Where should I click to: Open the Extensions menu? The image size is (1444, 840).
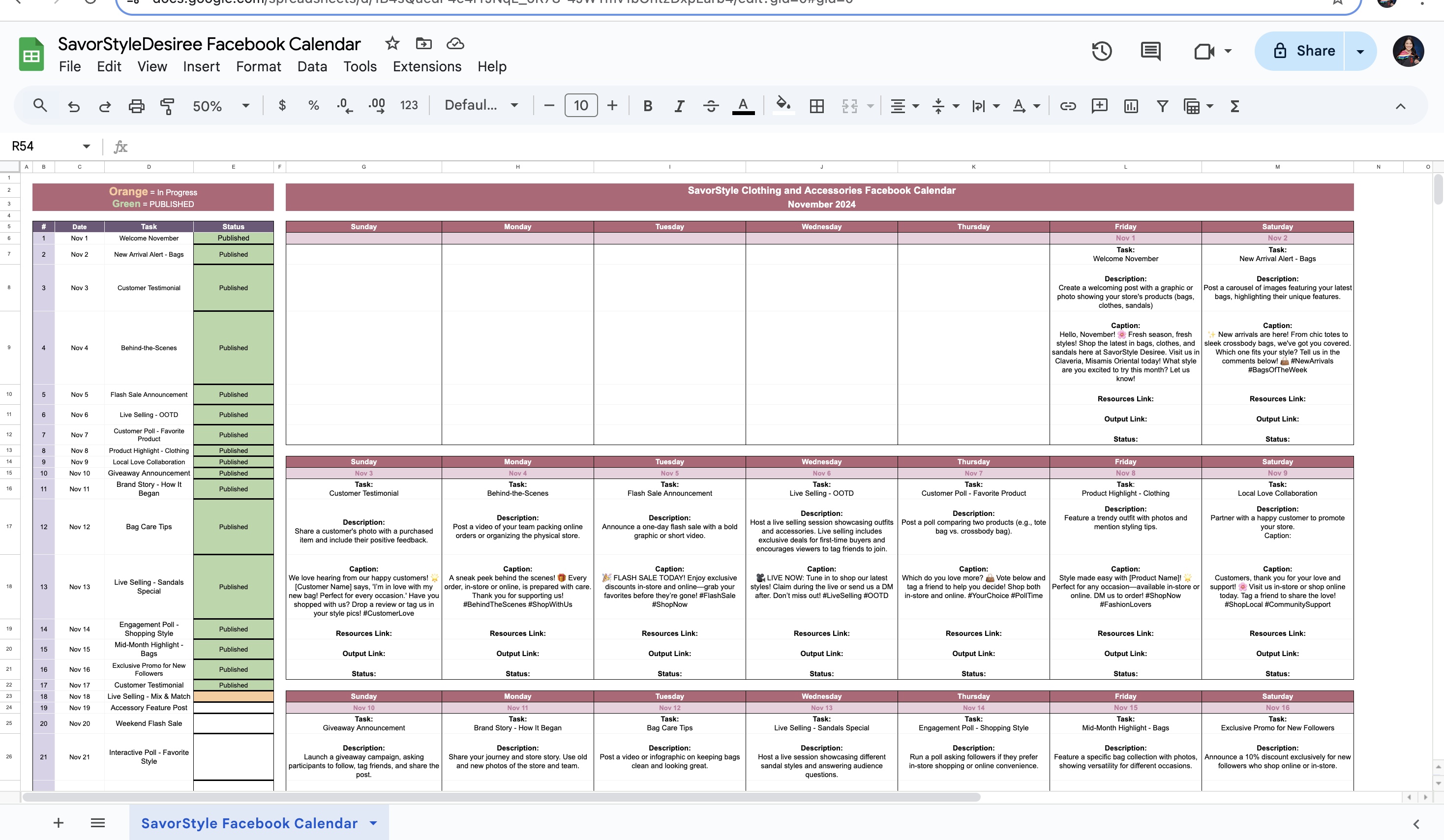tap(427, 66)
